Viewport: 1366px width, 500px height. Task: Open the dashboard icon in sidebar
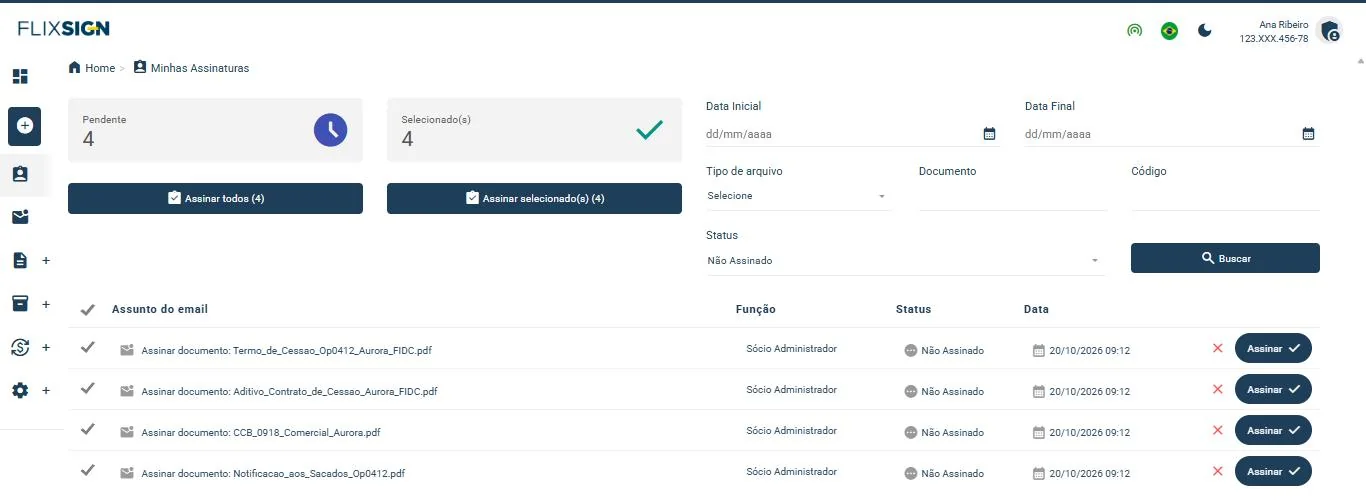(x=20, y=76)
